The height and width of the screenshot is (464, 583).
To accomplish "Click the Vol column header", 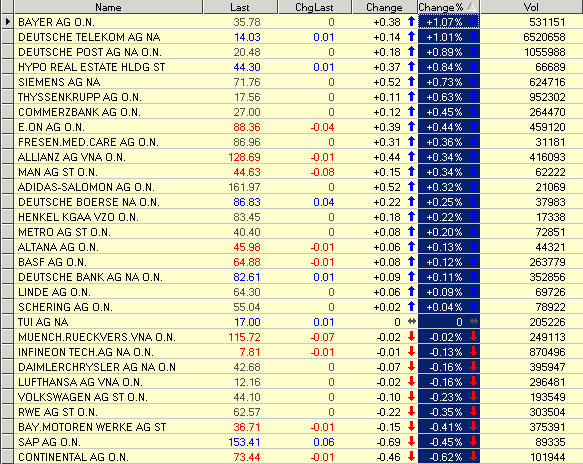I will tap(532, 7).
